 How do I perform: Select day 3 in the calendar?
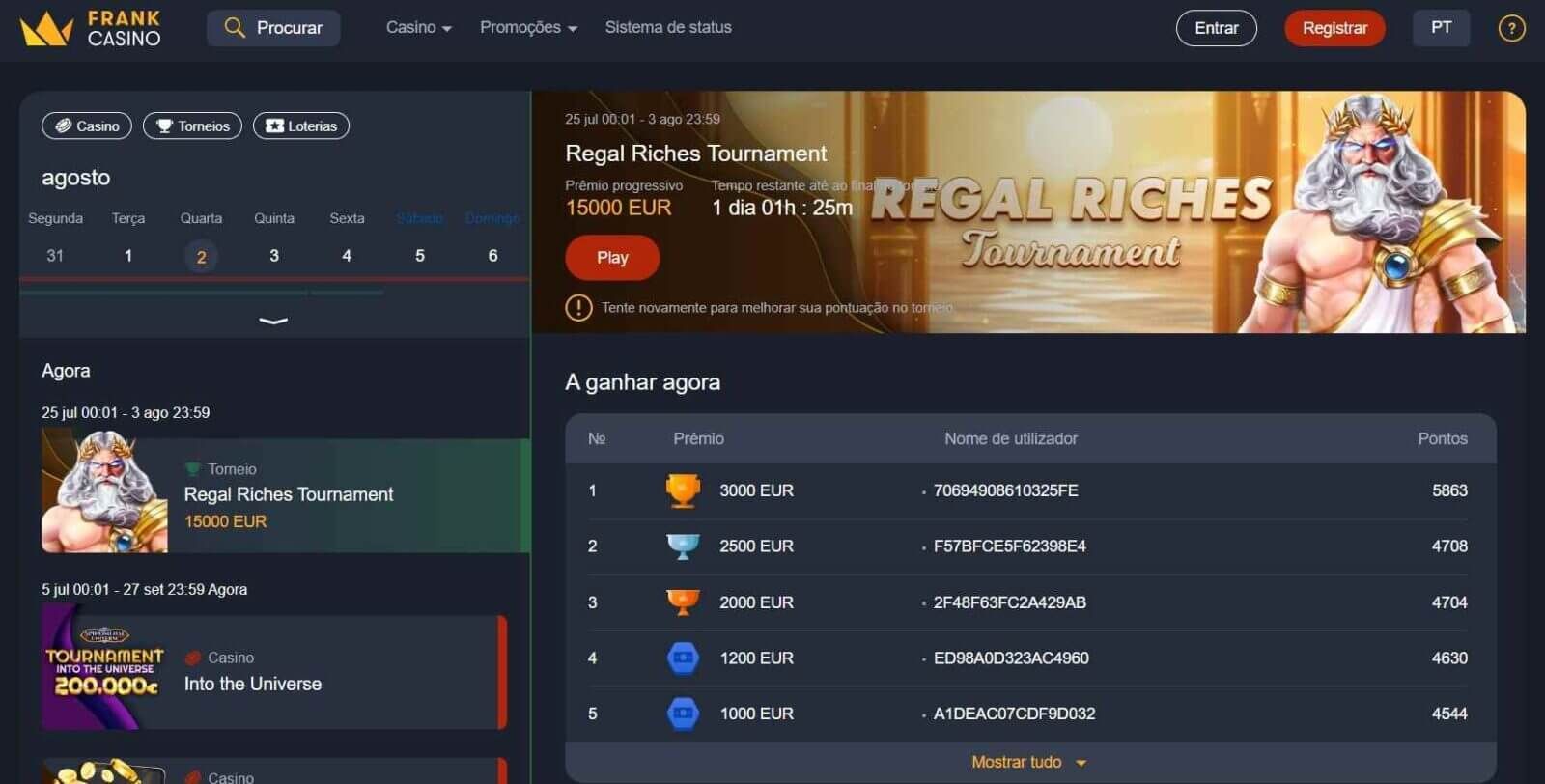[274, 256]
